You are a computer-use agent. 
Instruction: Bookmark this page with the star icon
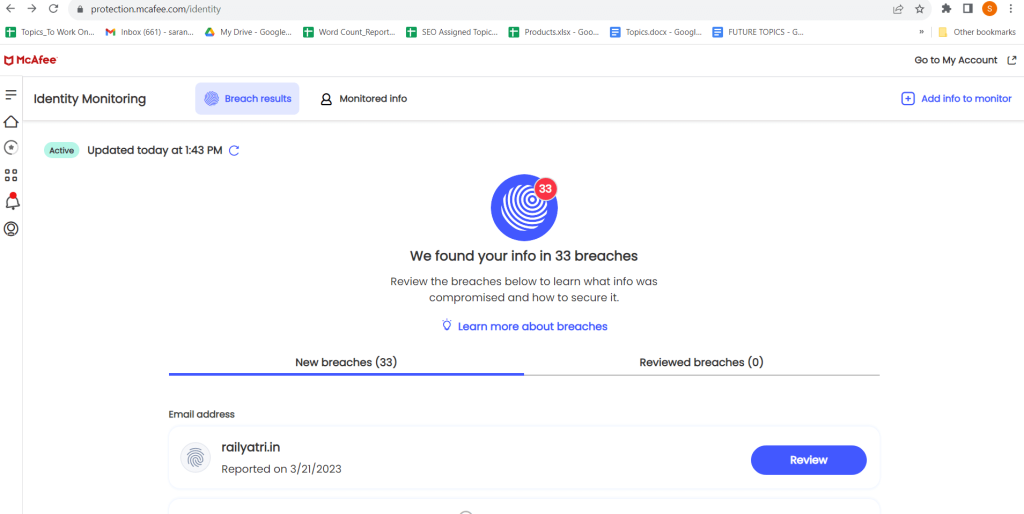coord(920,9)
